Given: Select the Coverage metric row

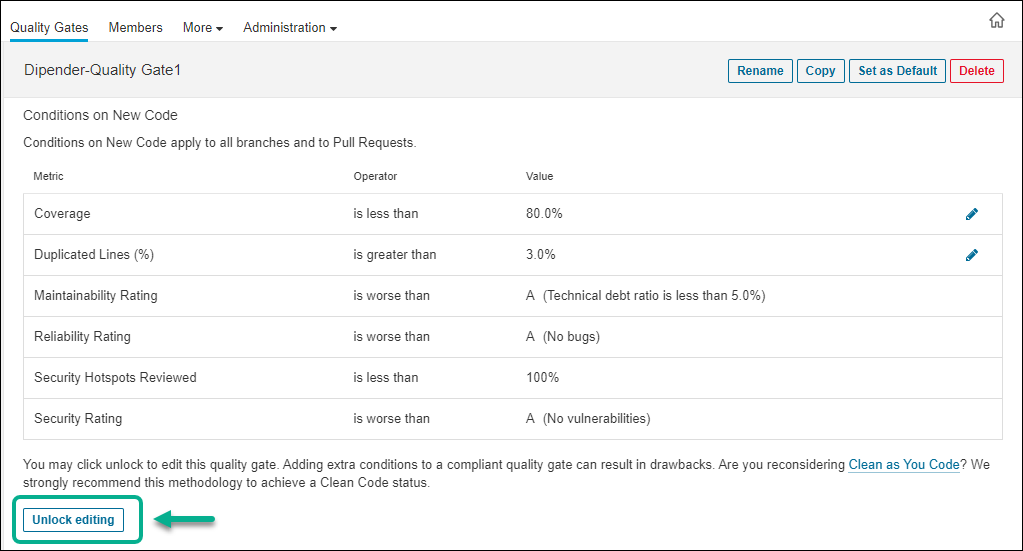Looking at the screenshot, I should (62, 214).
